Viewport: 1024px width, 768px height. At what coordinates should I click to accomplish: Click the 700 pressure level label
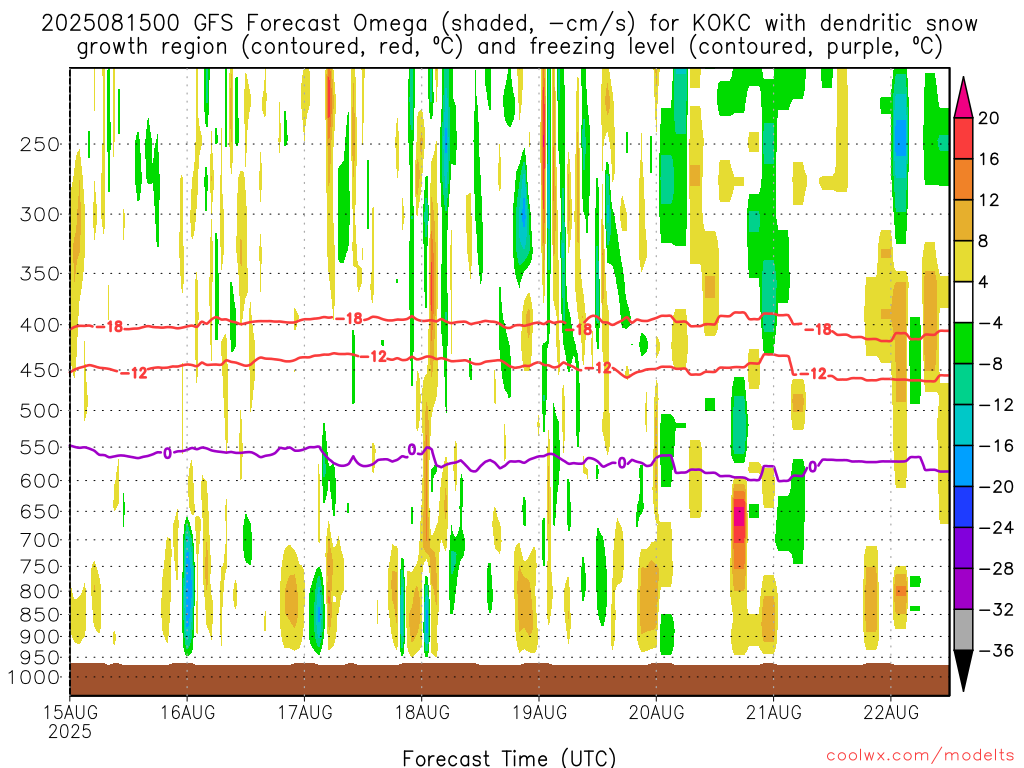pos(40,540)
